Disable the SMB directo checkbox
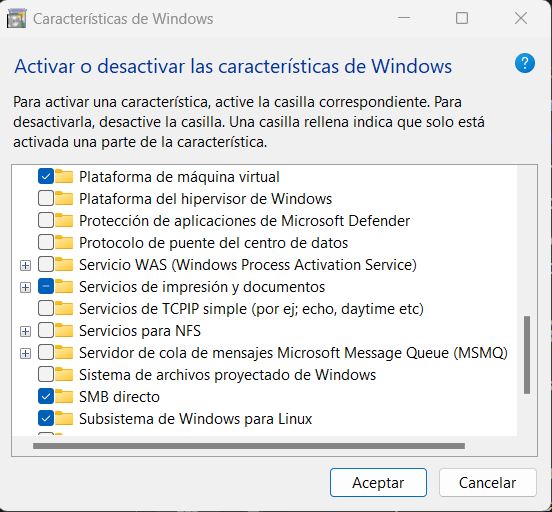Screen dimensions: 552x512 (46, 397)
